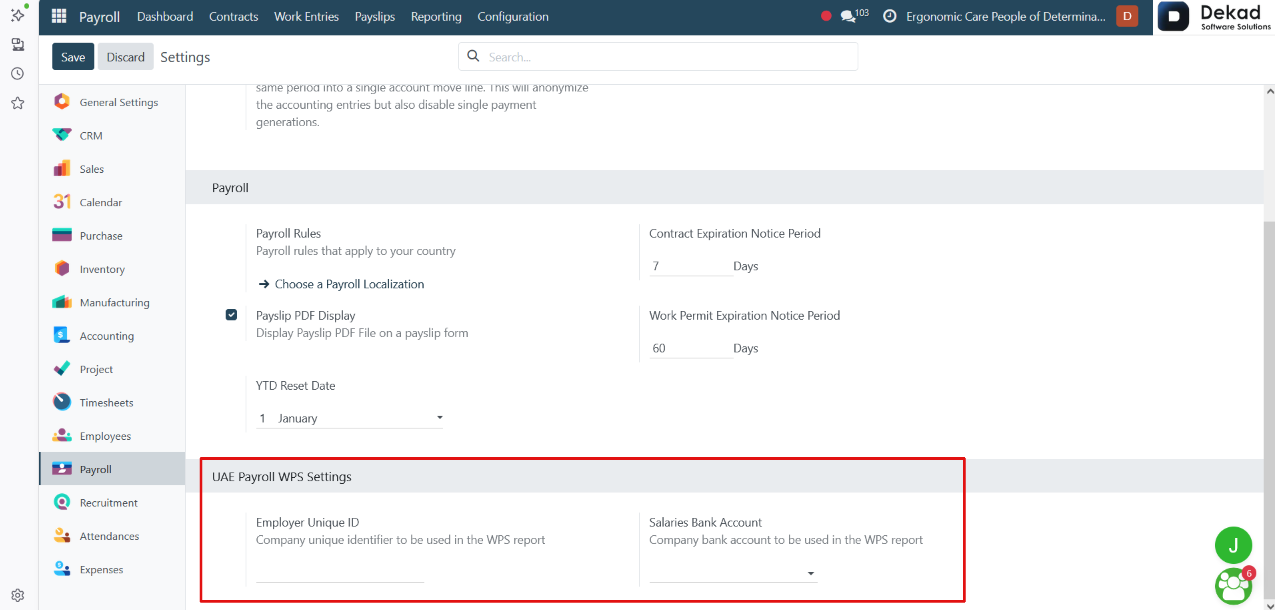The image size is (1275, 610).
Task: Click the Employees app icon
Action: click(62, 436)
